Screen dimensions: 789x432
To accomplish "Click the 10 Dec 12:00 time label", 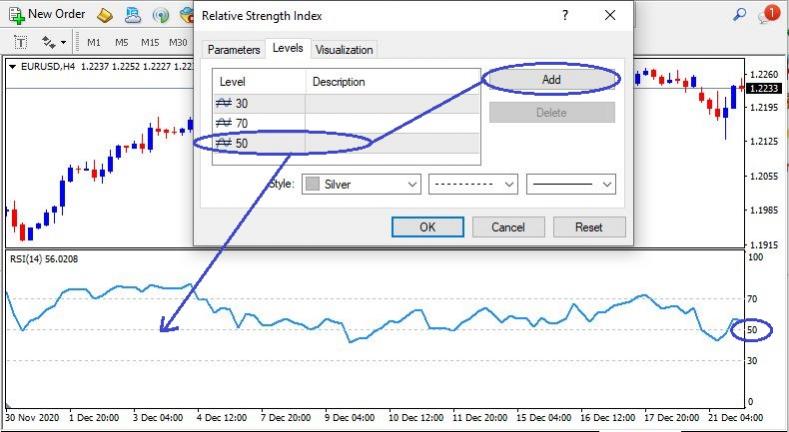I will click(x=416, y=418).
